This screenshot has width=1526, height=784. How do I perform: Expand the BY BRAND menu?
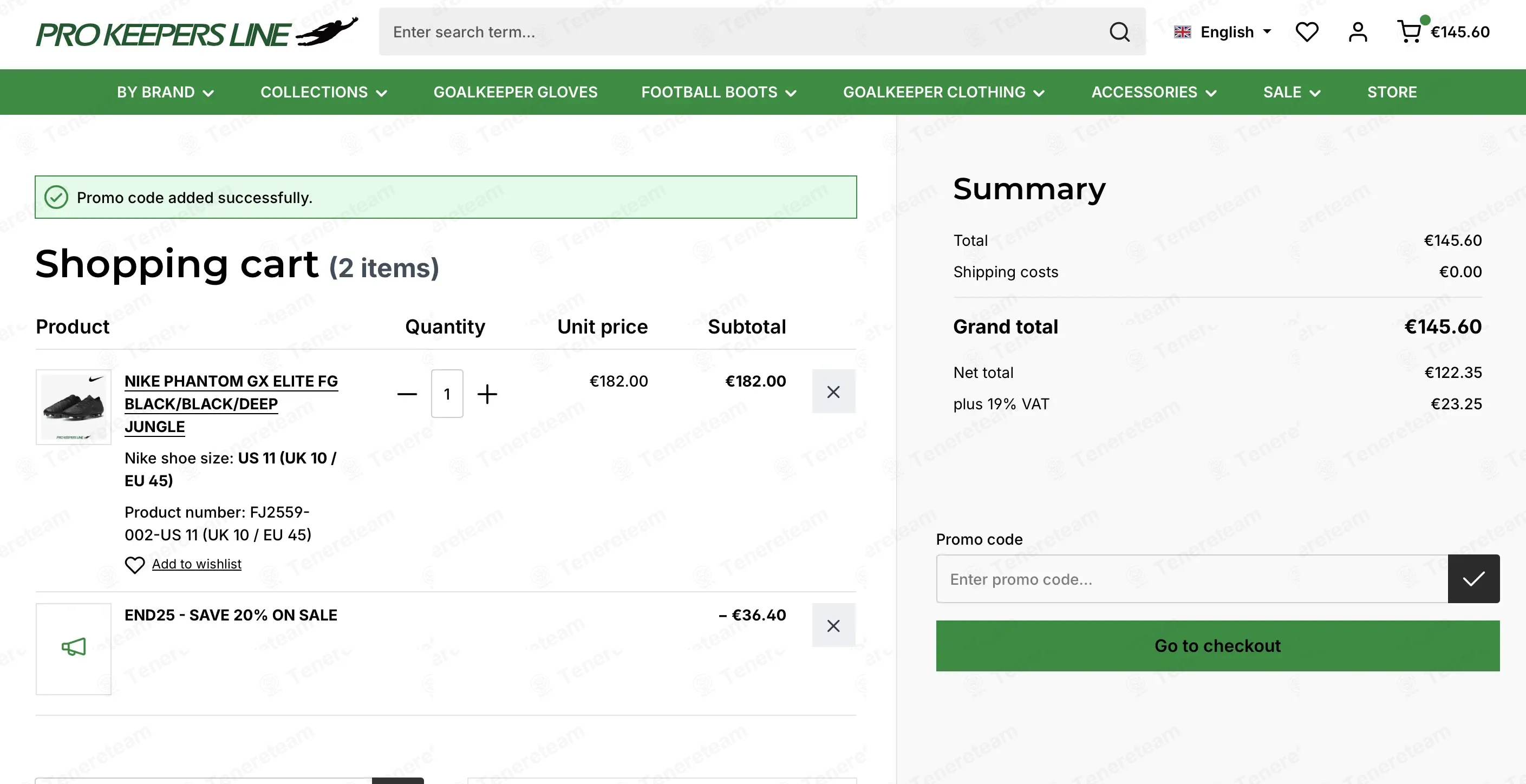[x=165, y=93]
